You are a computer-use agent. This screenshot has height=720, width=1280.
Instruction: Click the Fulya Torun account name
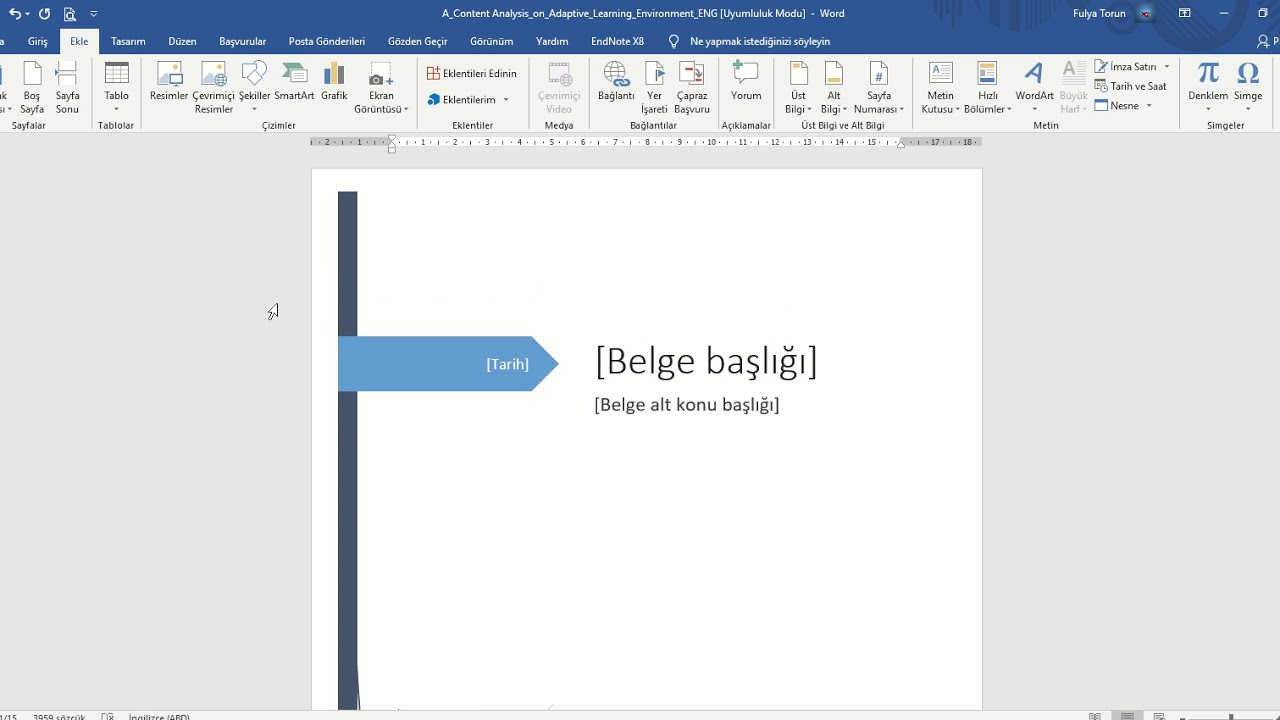tap(1099, 14)
